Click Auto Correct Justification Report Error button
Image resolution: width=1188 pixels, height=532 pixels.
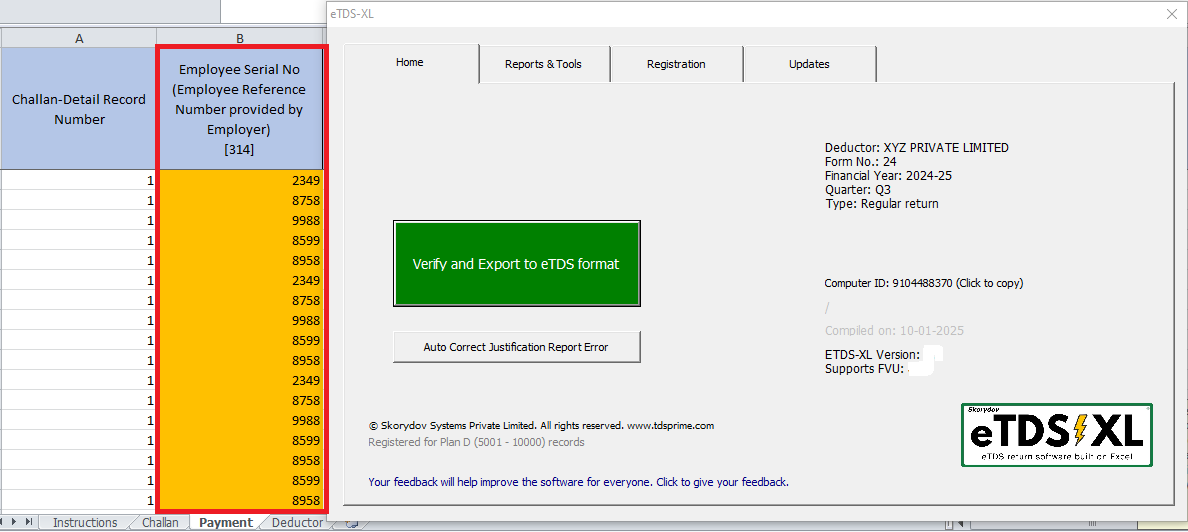point(517,347)
